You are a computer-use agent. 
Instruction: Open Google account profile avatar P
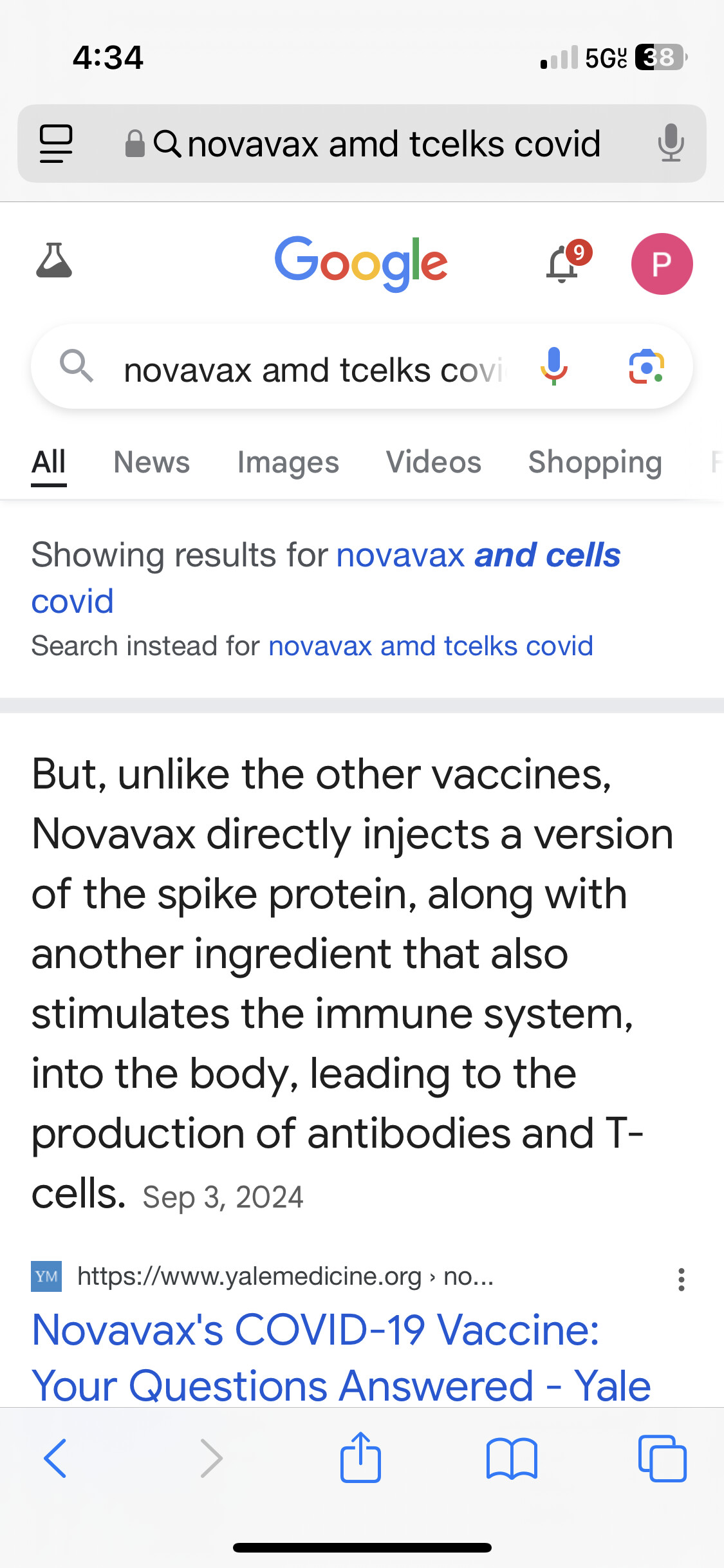662,264
